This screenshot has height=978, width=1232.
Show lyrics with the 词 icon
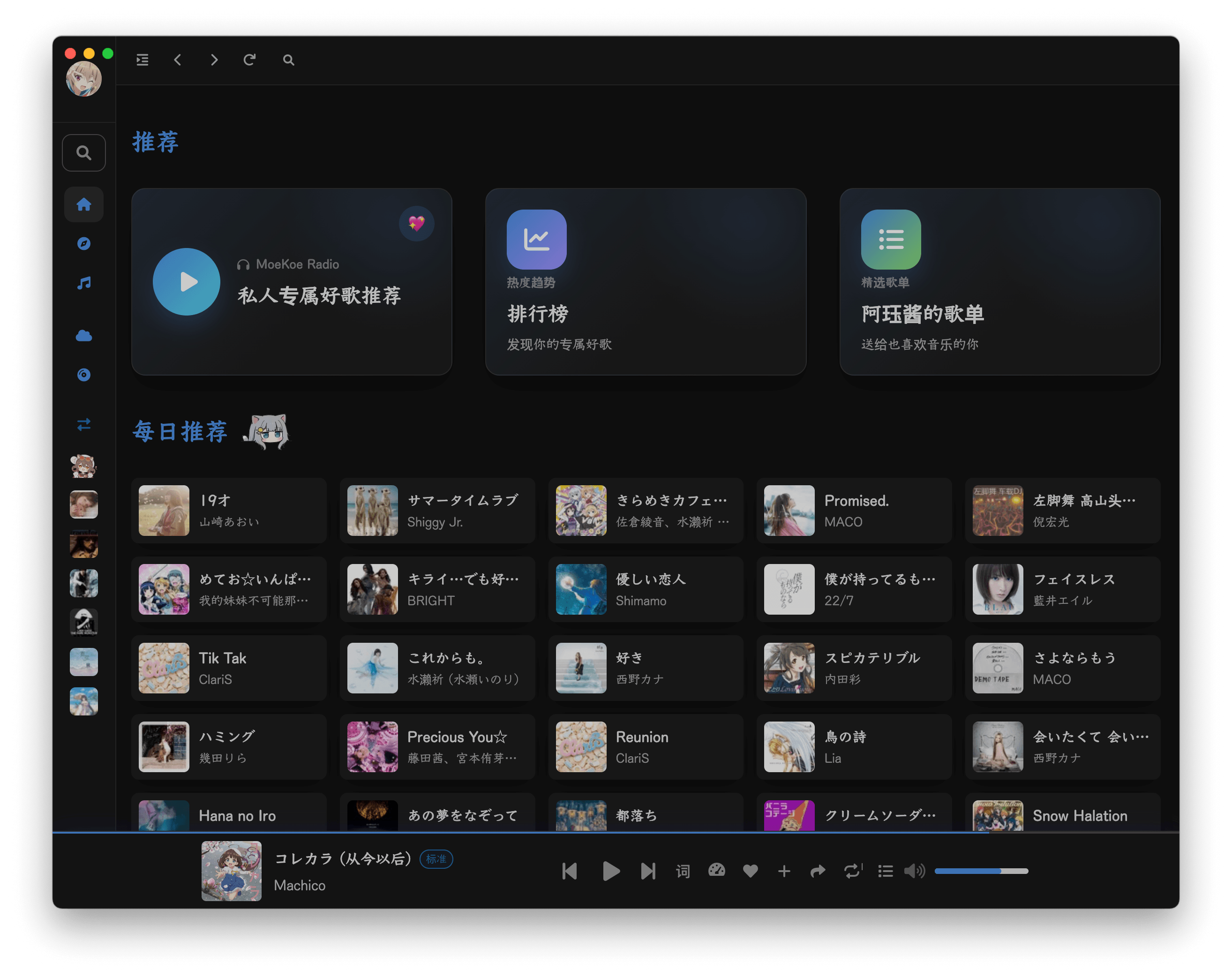683,871
